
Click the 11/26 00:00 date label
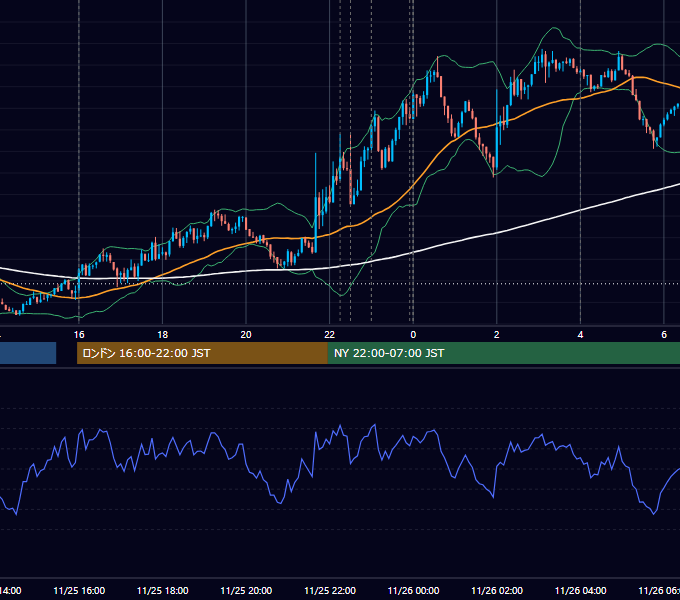[x=413, y=590]
